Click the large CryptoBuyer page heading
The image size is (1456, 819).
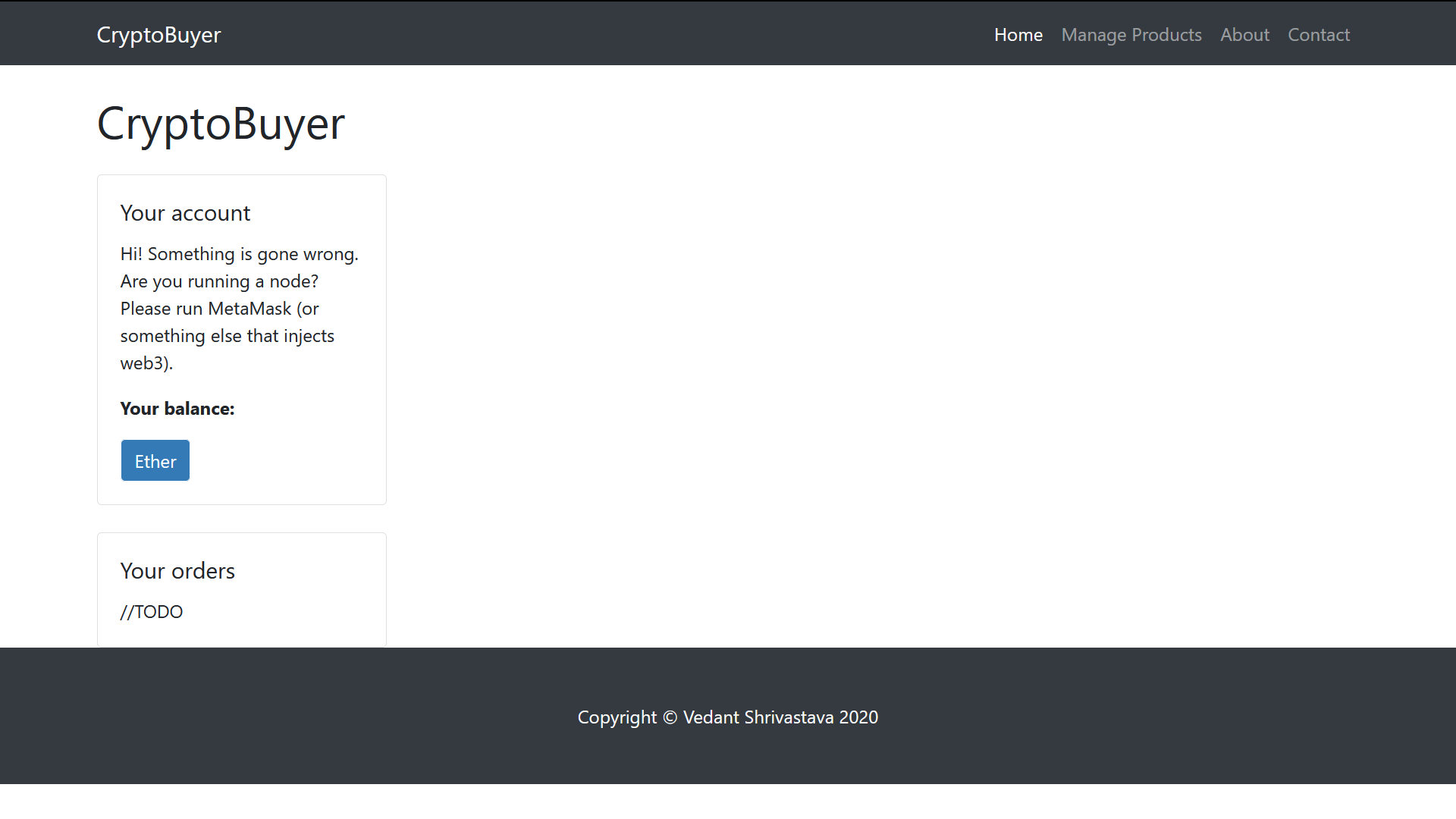tap(221, 123)
